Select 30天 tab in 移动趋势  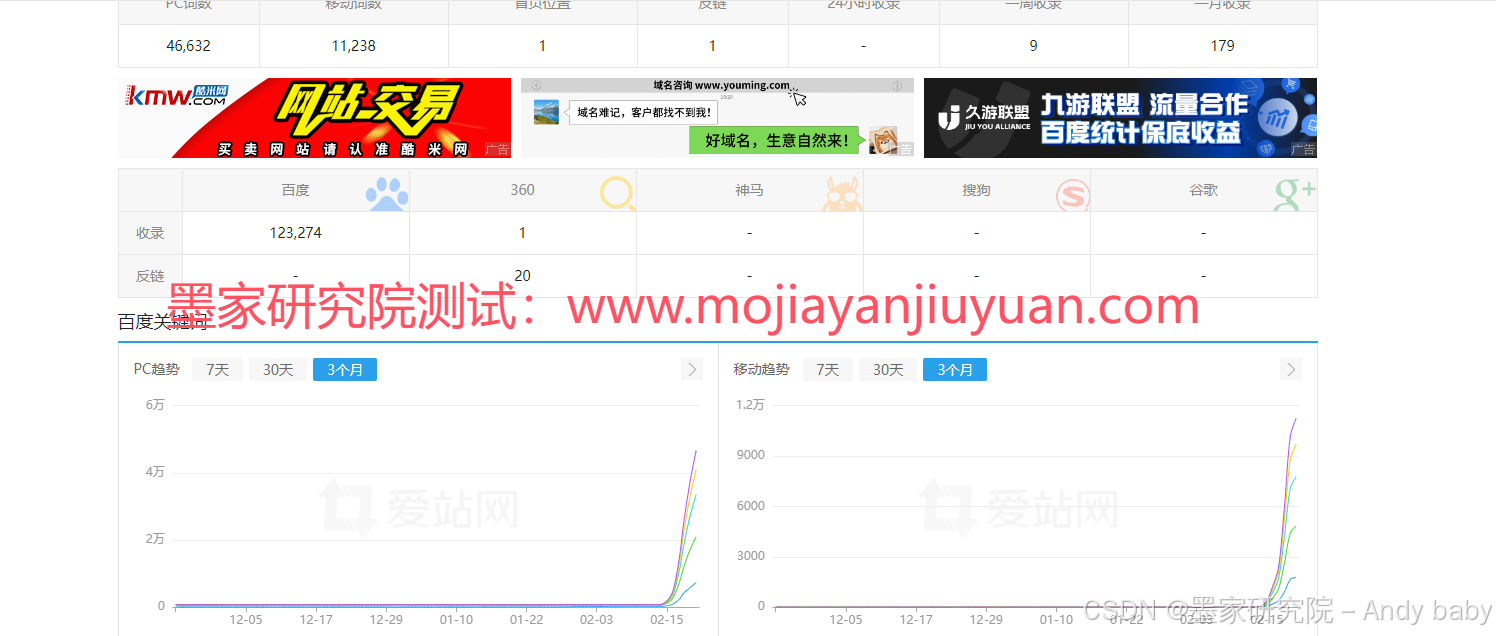pyautogui.click(x=888, y=370)
